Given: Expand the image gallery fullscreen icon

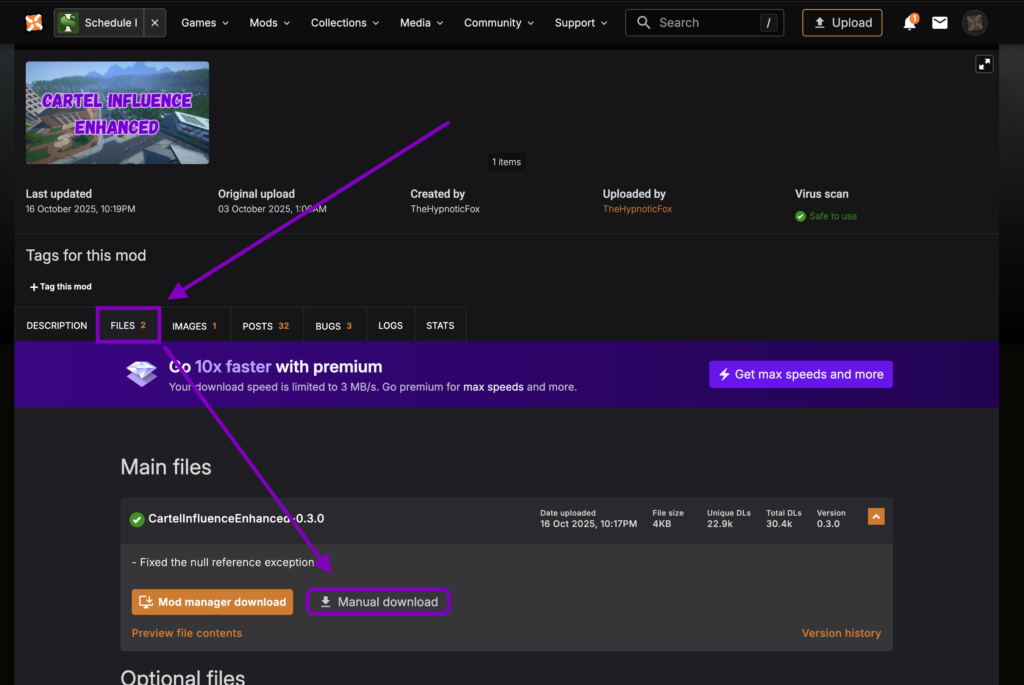Looking at the screenshot, I should pos(984,64).
